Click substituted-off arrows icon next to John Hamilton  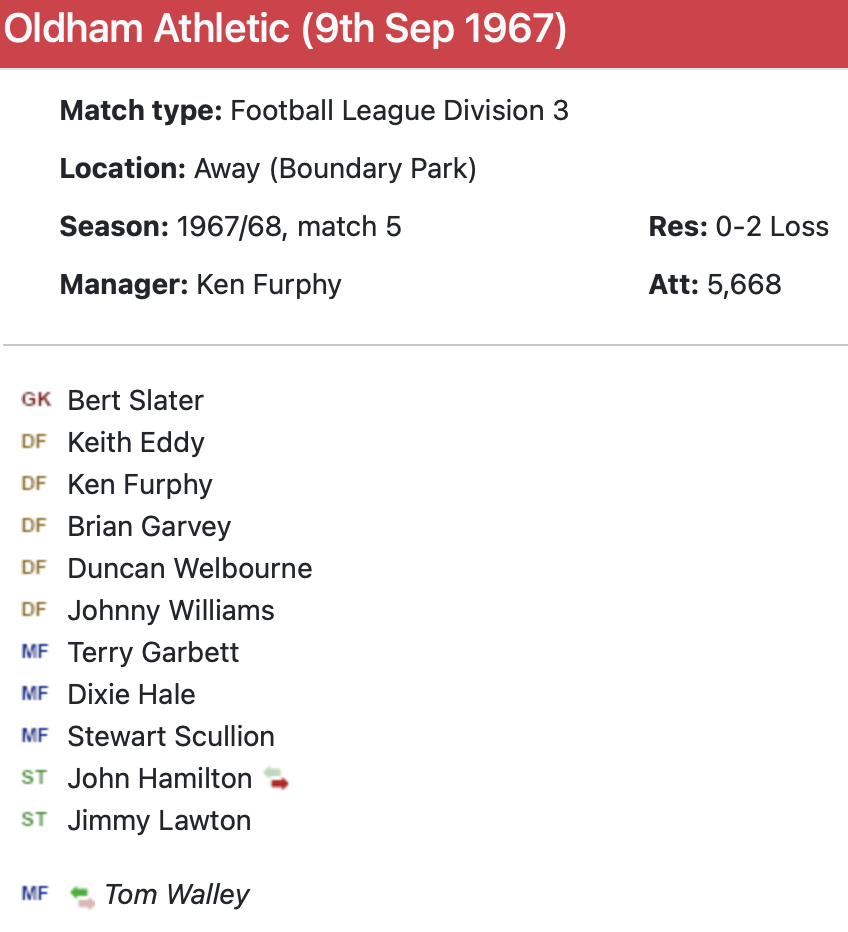pyautogui.click(x=276, y=778)
